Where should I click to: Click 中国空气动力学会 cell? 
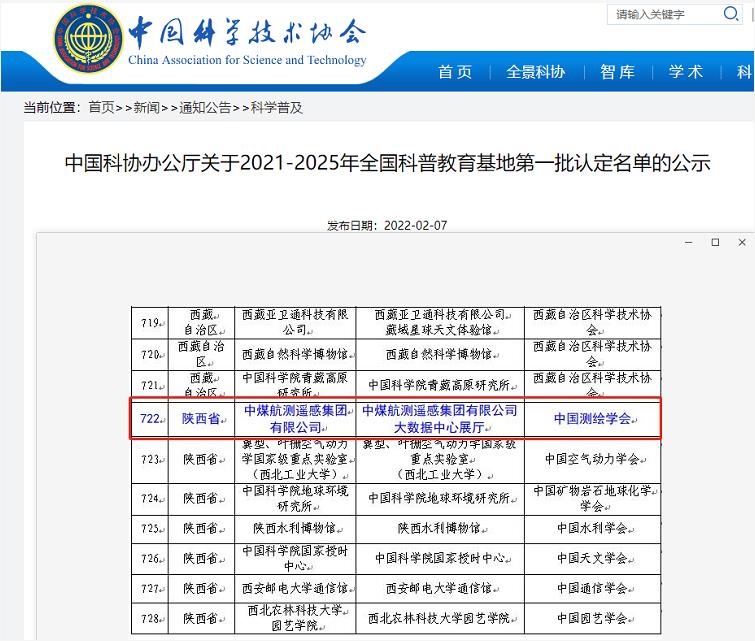tap(592, 459)
